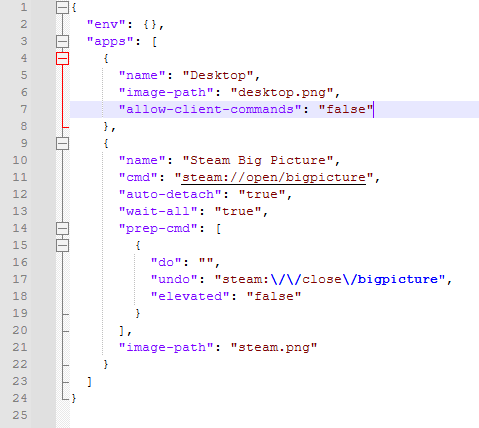Click the "undo" key text
This screenshot has height=428, width=479.
point(174,279)
